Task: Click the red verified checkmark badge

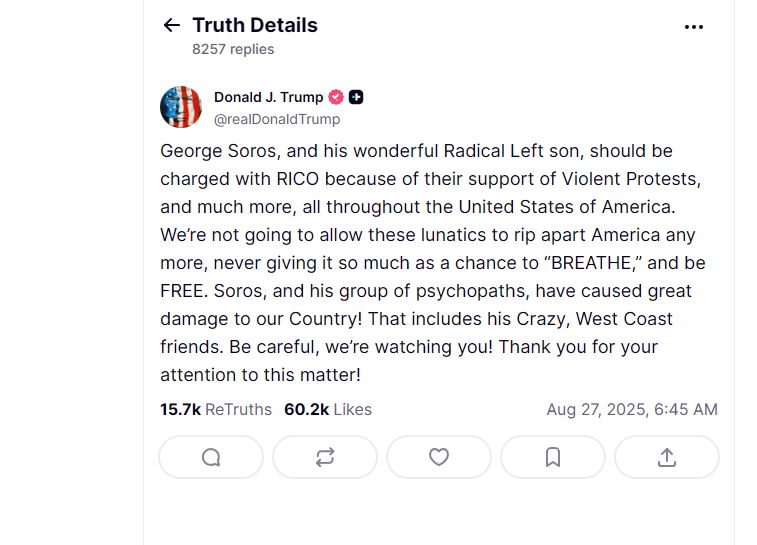Action: pyautogui.click(x=337, y=97)
